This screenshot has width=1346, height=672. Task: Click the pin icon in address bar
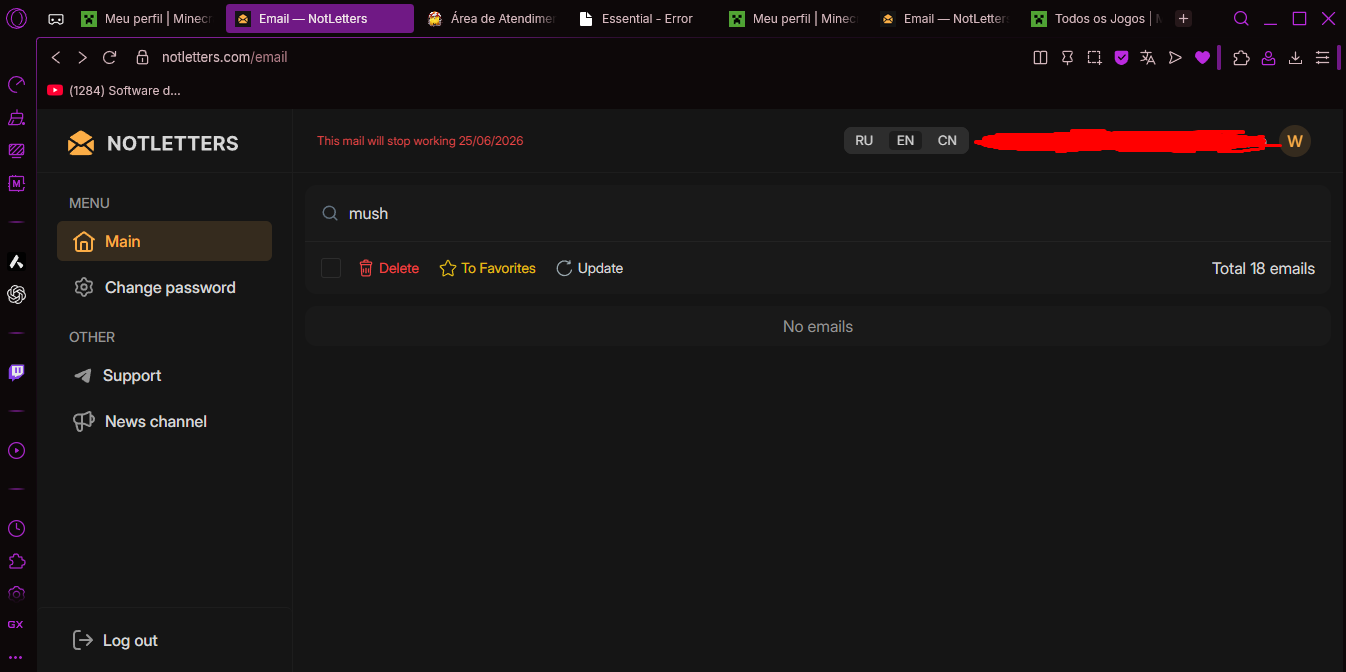click(1067, 58)
